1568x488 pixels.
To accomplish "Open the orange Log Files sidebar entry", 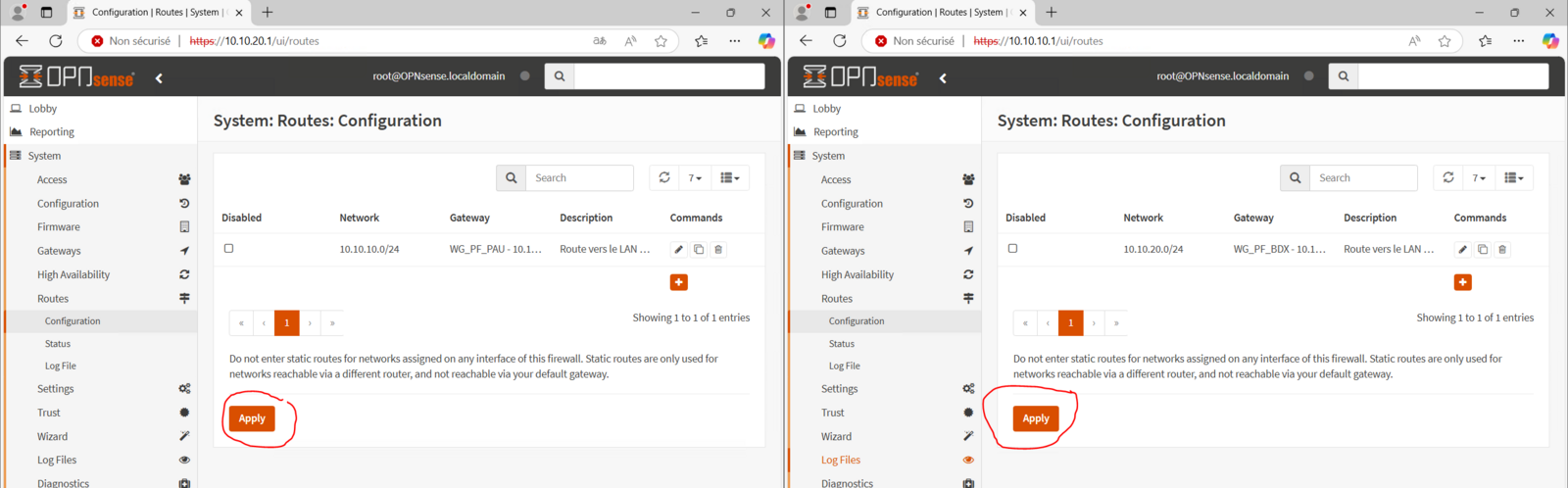I will 841,460.
